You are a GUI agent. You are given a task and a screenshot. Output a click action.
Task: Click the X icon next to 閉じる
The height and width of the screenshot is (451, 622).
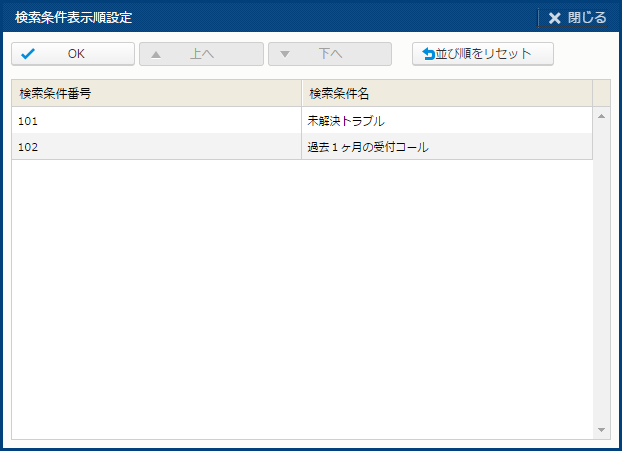[554, 18]
